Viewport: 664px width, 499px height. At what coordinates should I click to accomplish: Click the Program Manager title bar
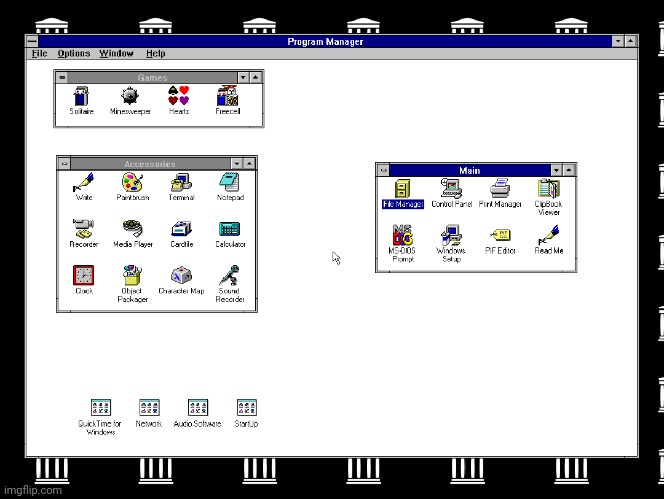325,41
